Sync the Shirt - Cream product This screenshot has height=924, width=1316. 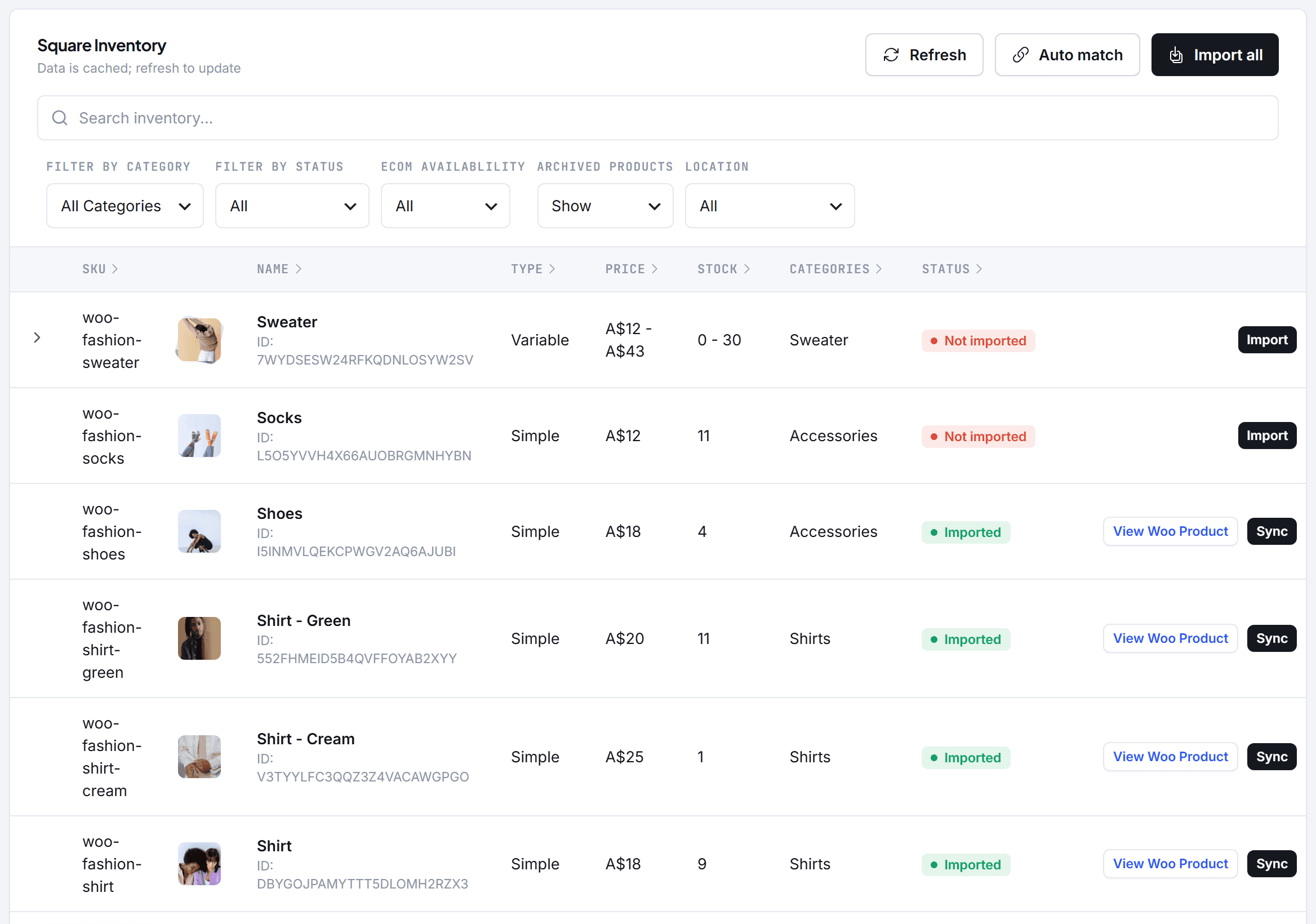pos(1272,757)
